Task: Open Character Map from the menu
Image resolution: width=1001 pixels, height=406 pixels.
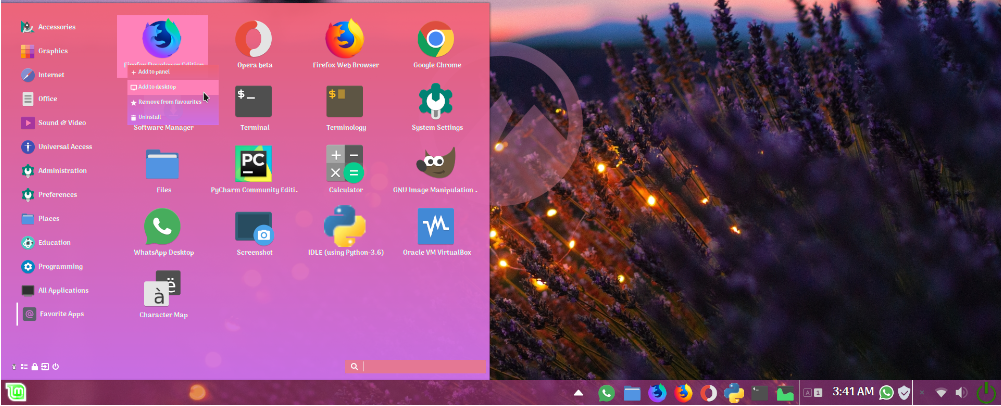Action: (163, 294)
